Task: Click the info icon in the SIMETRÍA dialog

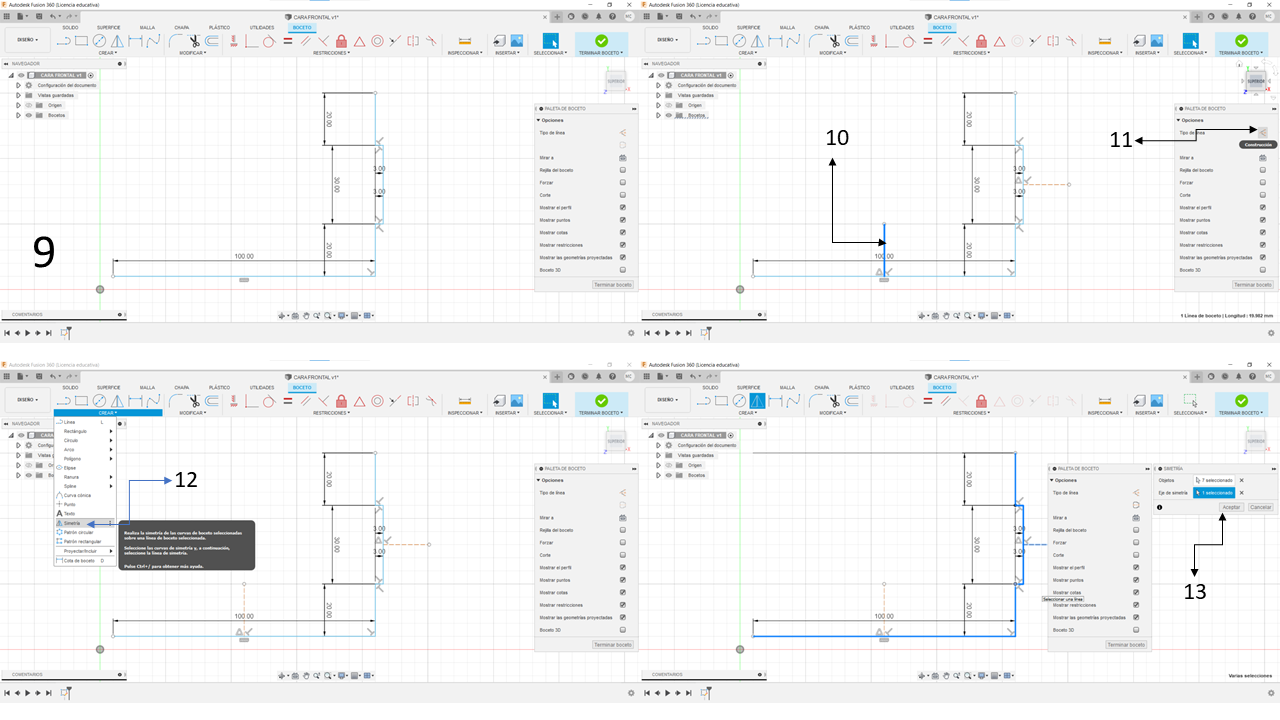Action: pos(1159,508)
